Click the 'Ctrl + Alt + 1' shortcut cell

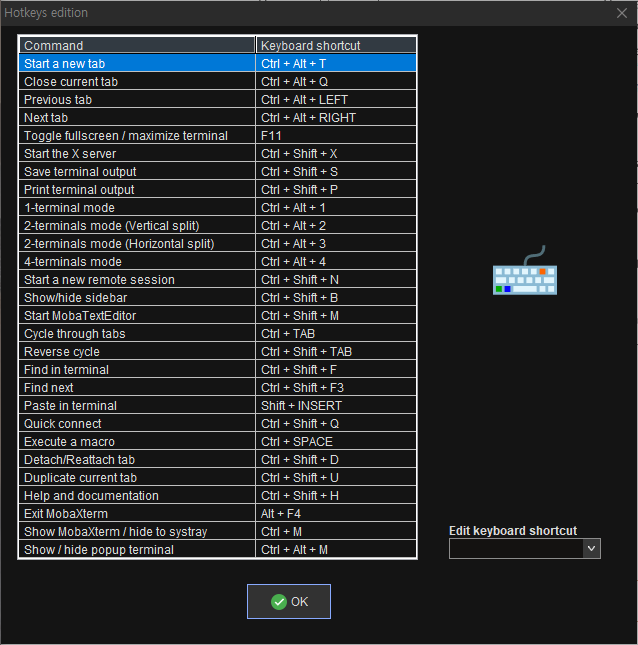[x=336, y=208]
